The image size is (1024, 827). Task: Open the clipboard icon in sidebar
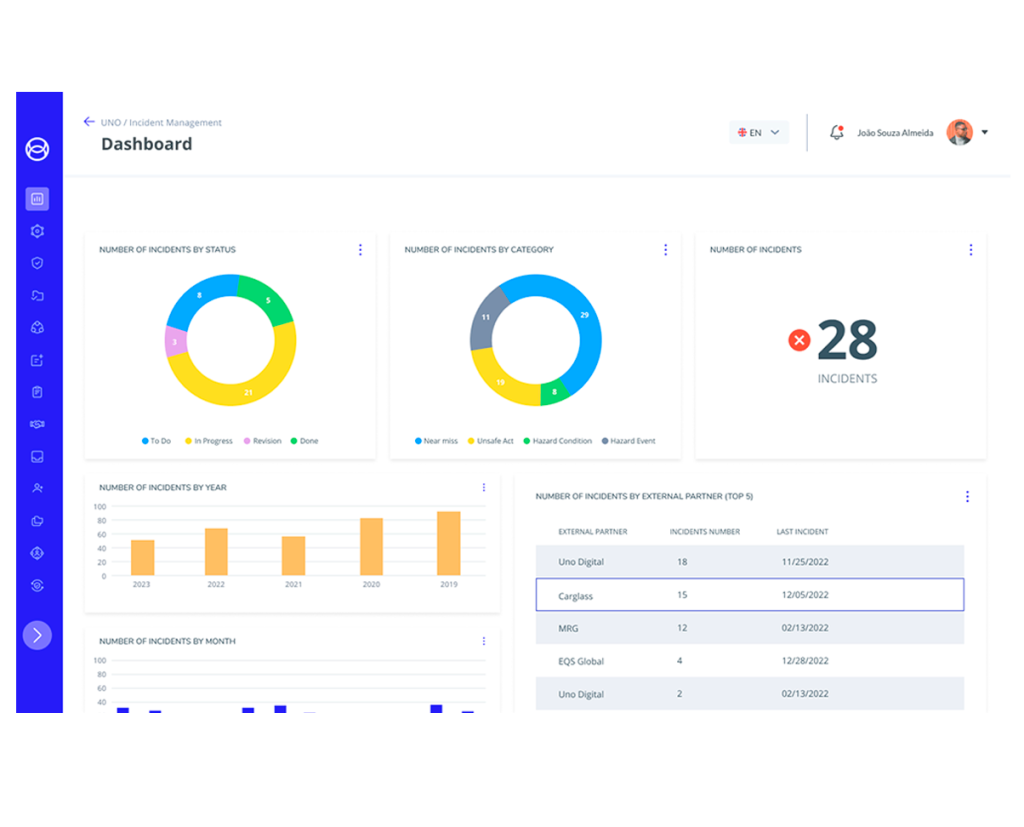pyautogui.click(x=37, y=392)
